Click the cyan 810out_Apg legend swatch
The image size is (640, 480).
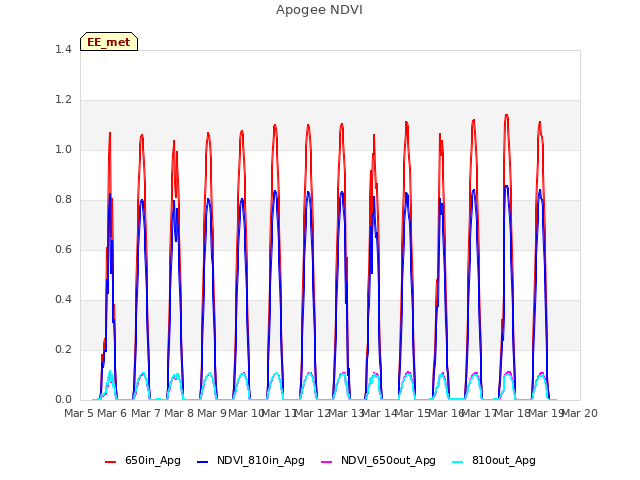(x=458, y=462)
